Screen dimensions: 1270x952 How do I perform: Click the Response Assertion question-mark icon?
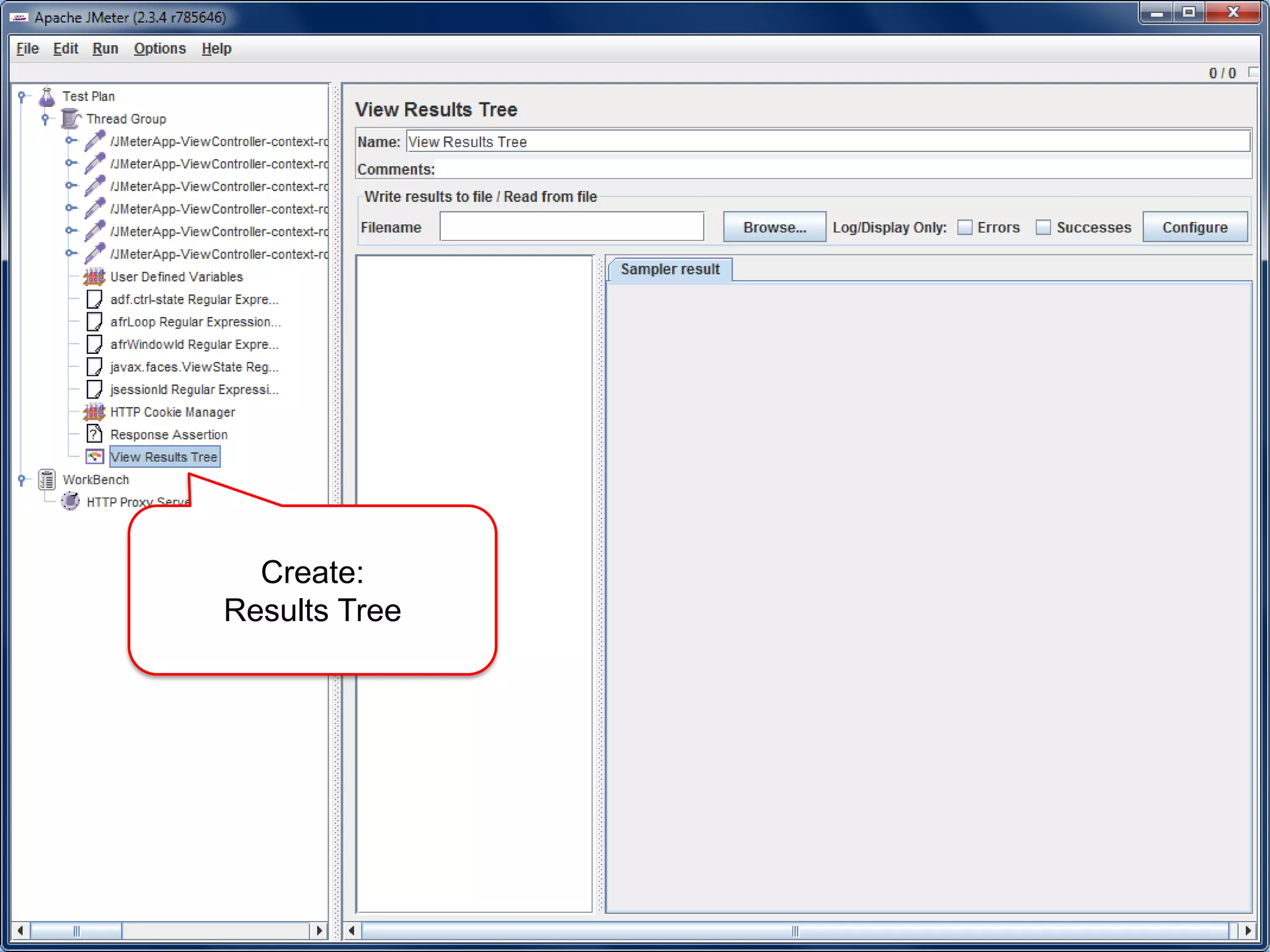pos(94,434)
